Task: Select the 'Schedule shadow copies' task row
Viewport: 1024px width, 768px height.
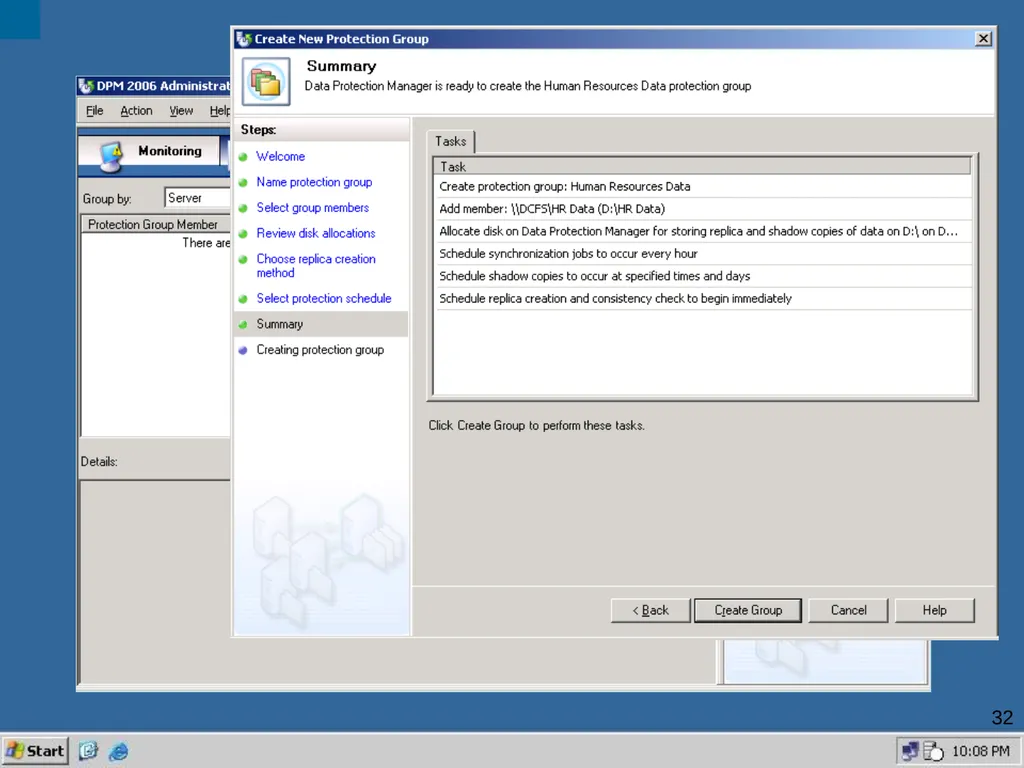Action: tap(703, 276)
